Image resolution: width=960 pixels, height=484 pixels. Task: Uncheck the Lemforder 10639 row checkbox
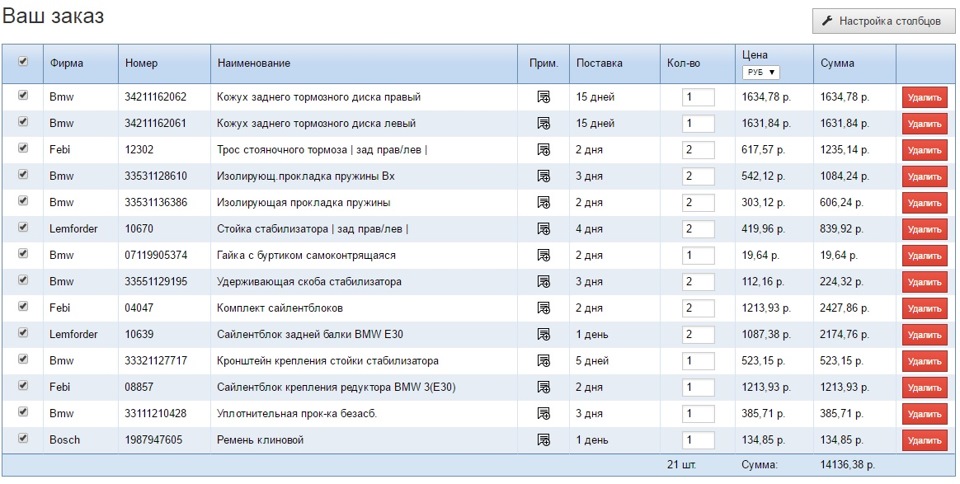pos(23,332)
